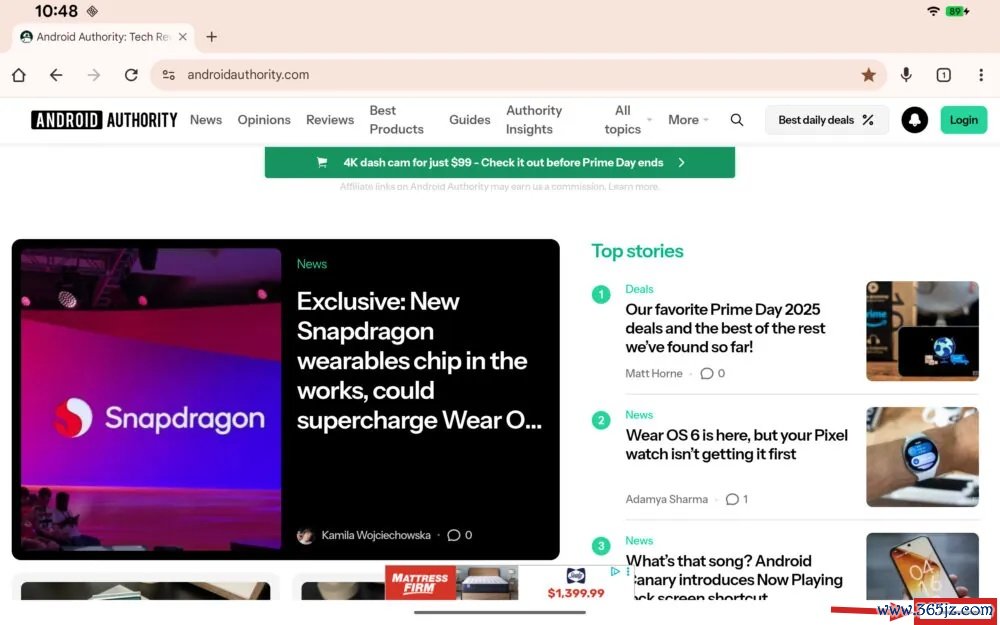Open phone thumbnail for Now Playing story
Screen dimensions: 1000x625
[922, 566]
